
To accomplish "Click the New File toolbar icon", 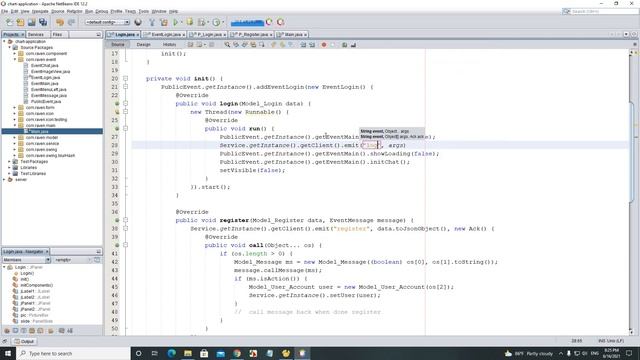I will (9, 22).
